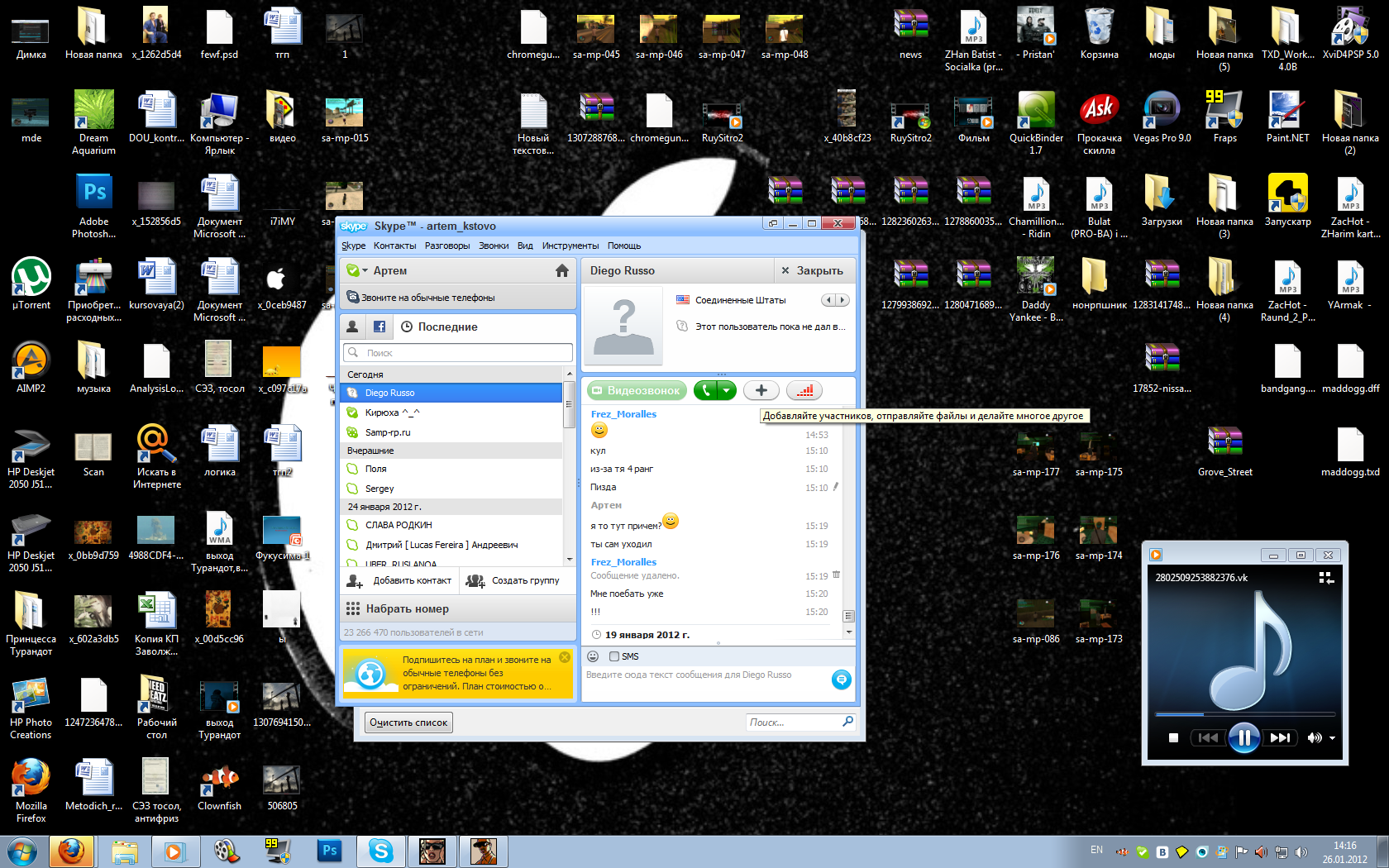1389x868 pixels.
Task: Open the Windows Start button
Action: [22, 851]
